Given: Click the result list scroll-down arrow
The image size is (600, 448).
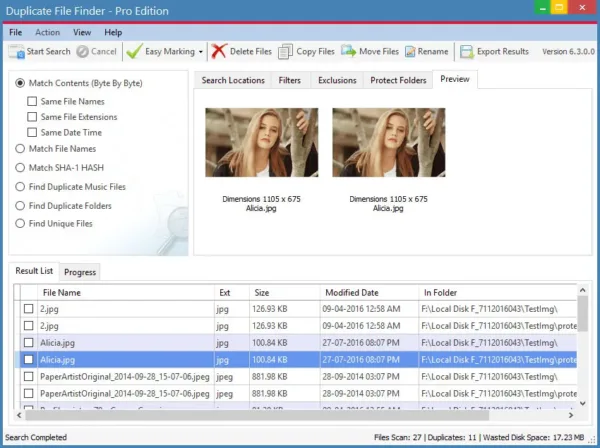Looking at the screenshot, I should click(582, 403).
